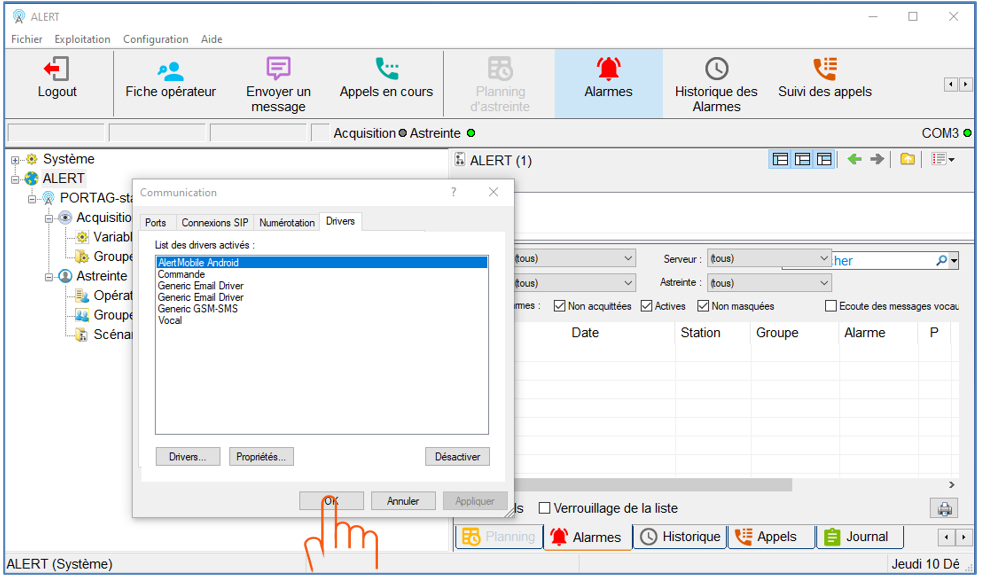The width and height of the screenshot is (982, 581).
Task: Open the Serveur dropdown
Action: coord(768,259)
